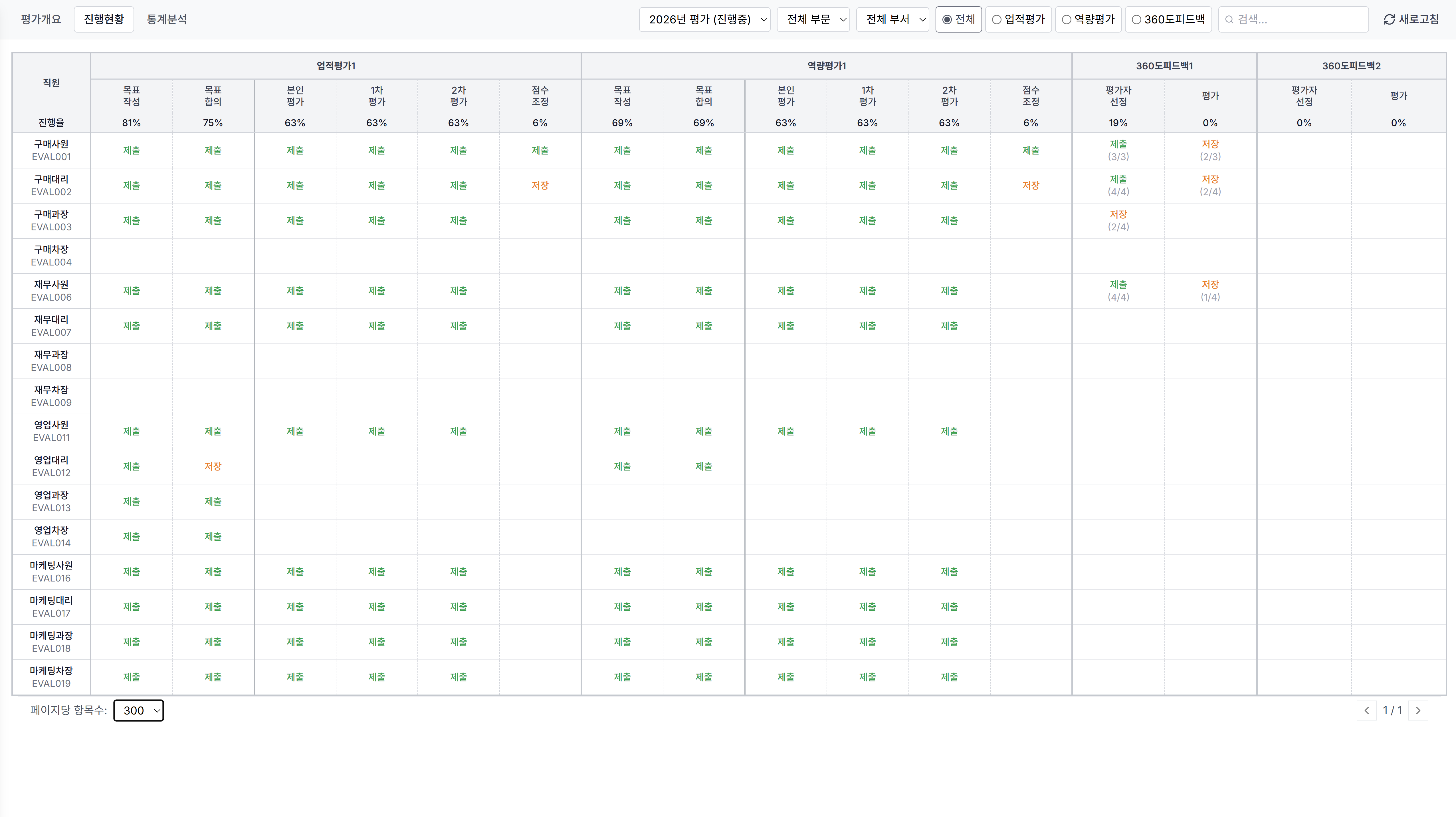
Task: Select the 전체 radio button
Action: click(948, 19)
